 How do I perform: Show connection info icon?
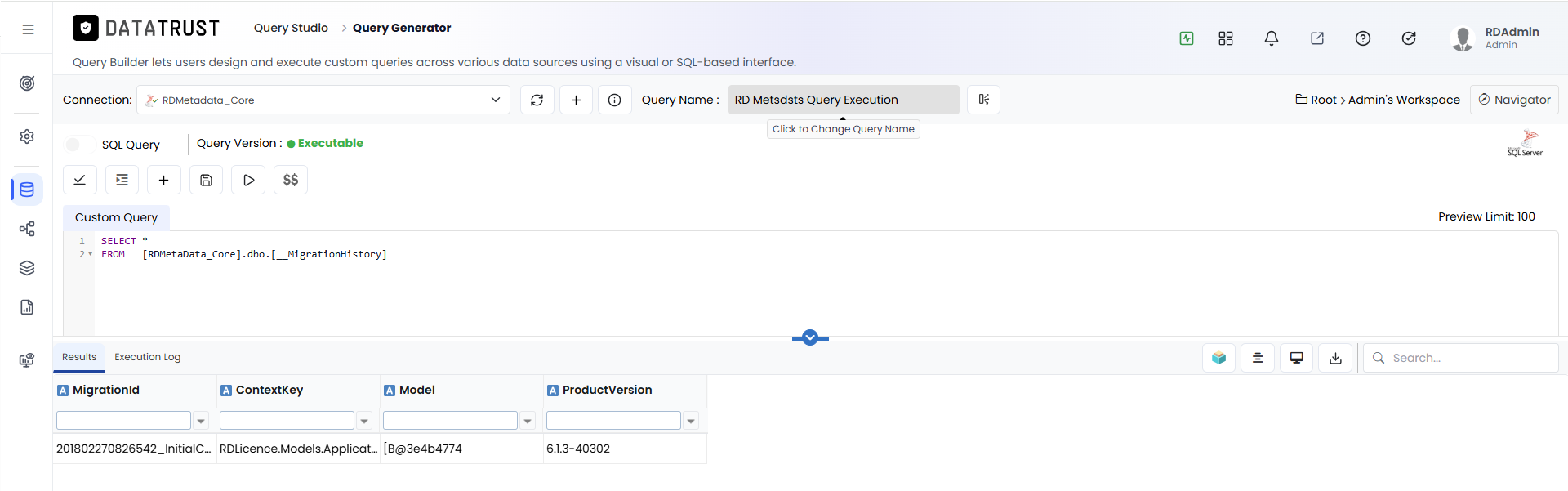click(x=615, y=100)
